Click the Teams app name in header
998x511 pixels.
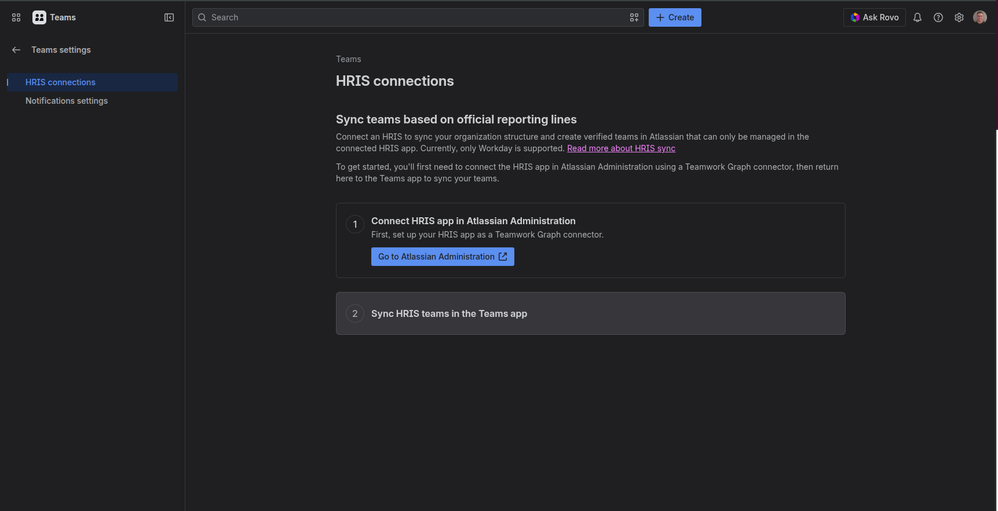point(63,18)
